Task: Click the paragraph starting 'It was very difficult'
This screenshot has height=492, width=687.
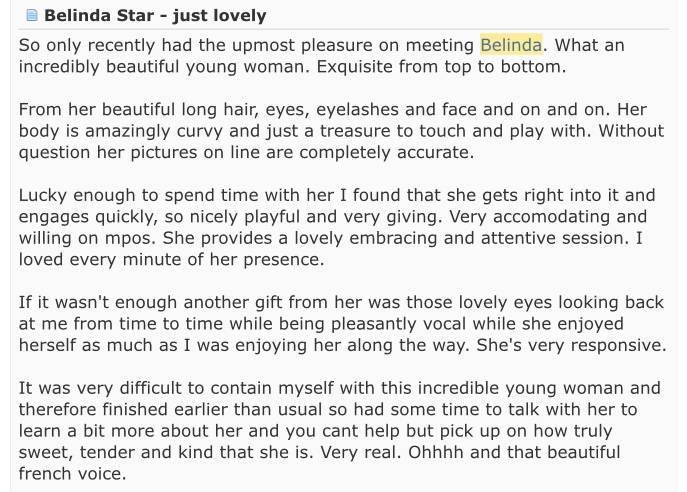Action: (340, 431)
